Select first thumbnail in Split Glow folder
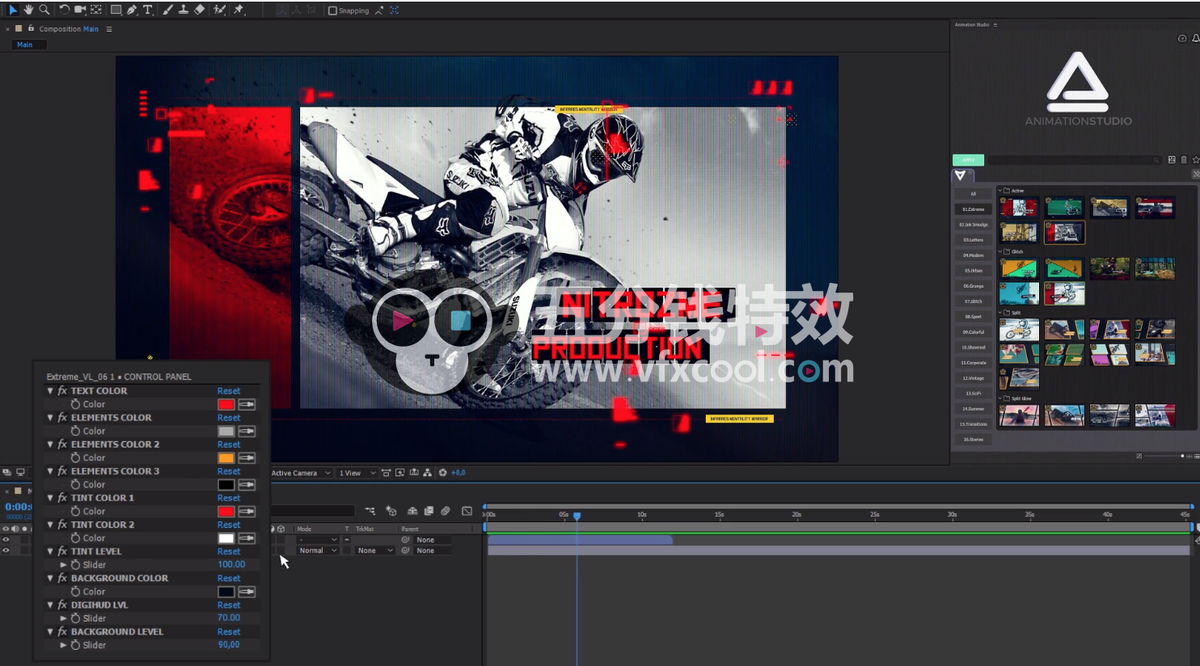 [x=1019, y=415]
